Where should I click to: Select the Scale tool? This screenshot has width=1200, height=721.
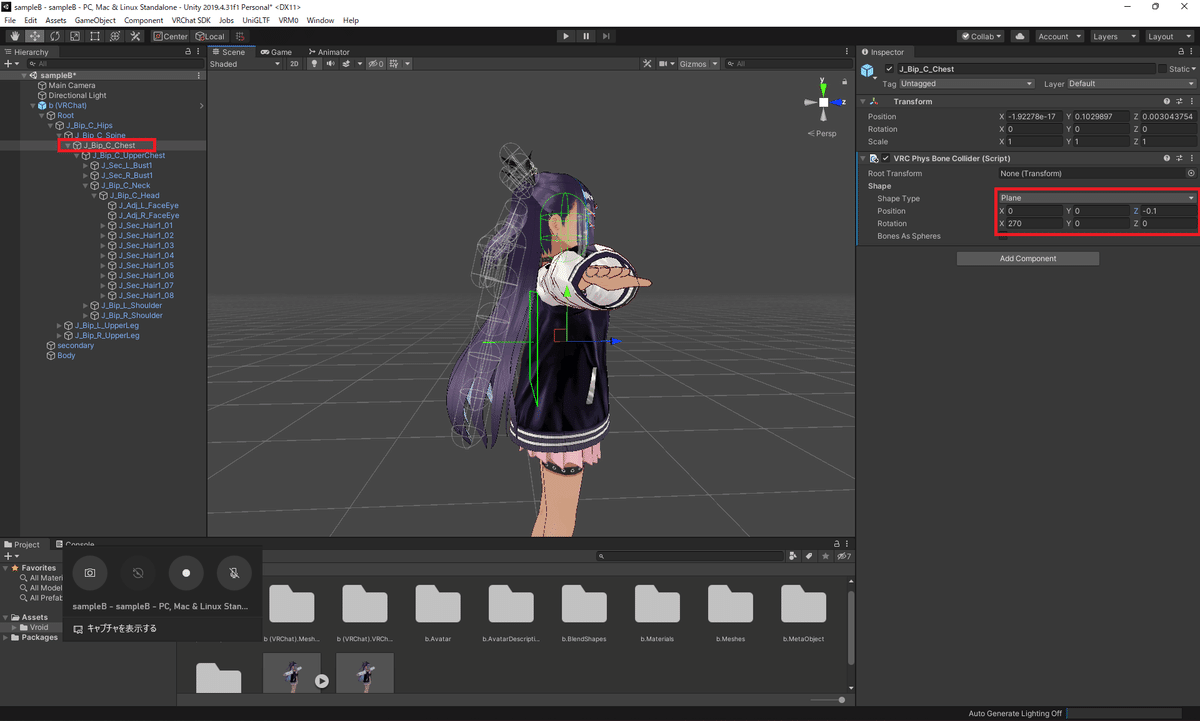[x=74, y=36]
